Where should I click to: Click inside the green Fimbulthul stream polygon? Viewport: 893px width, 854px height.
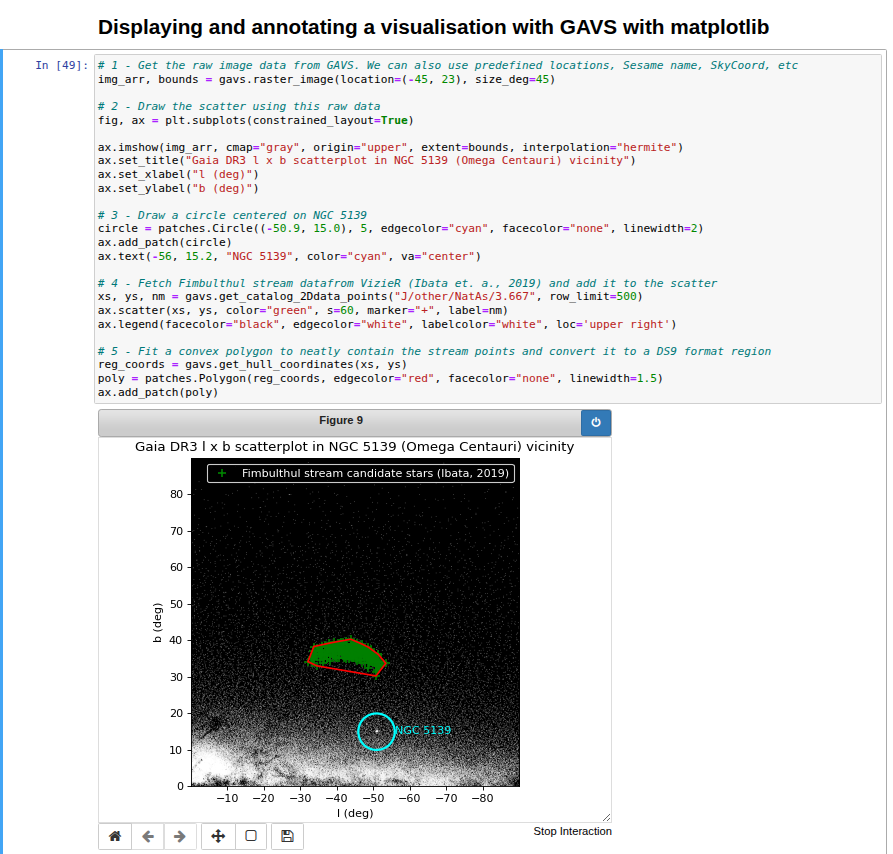tap(345, 652)
